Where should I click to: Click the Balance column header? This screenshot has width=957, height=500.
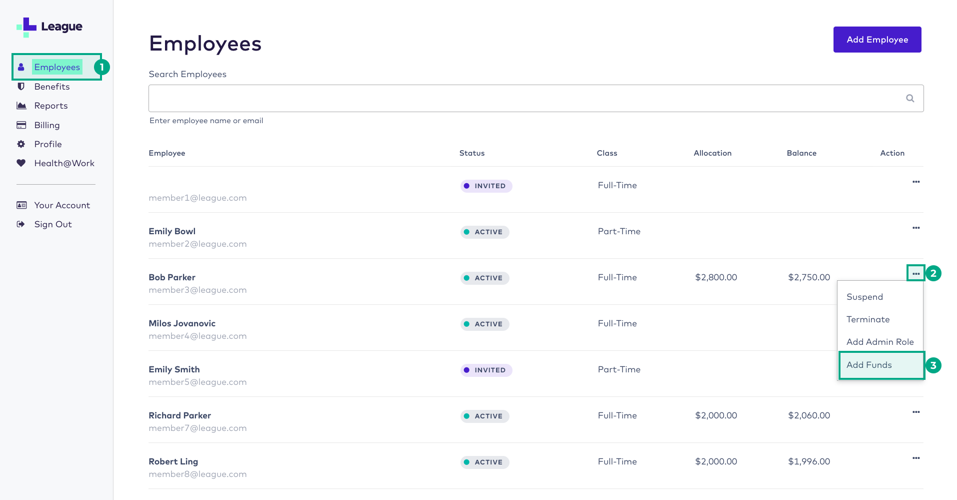click(x=801, y=153)
